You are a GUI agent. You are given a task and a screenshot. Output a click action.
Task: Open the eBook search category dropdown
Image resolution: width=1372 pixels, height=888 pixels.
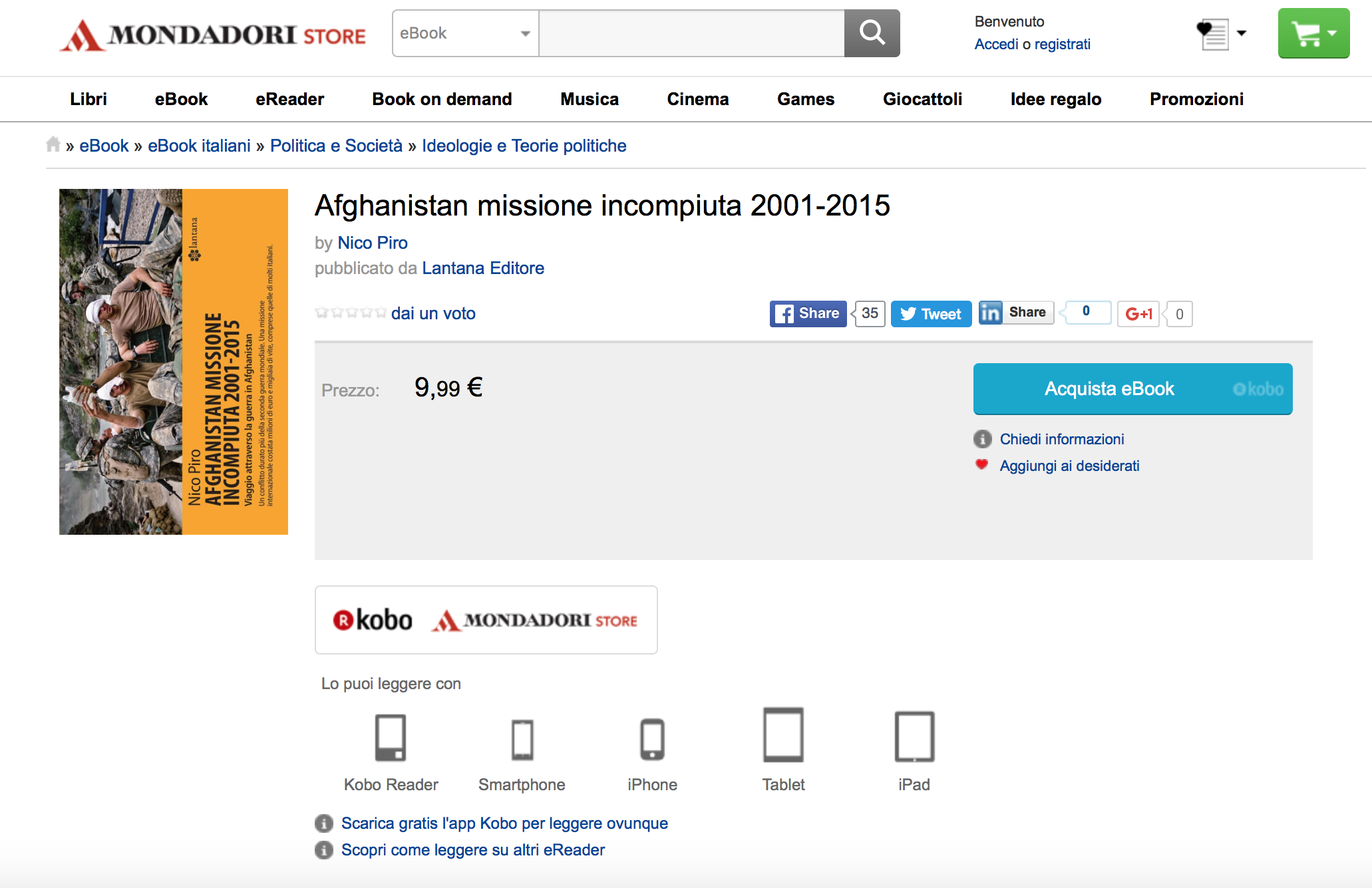(465, 33)
